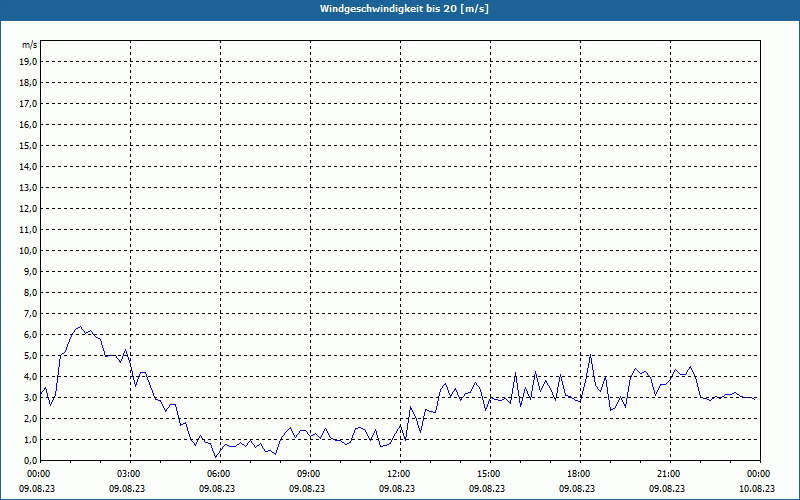
Task: Select the "13,0" y-axis value
Action: pyautogui.click(x=29, y=187)
